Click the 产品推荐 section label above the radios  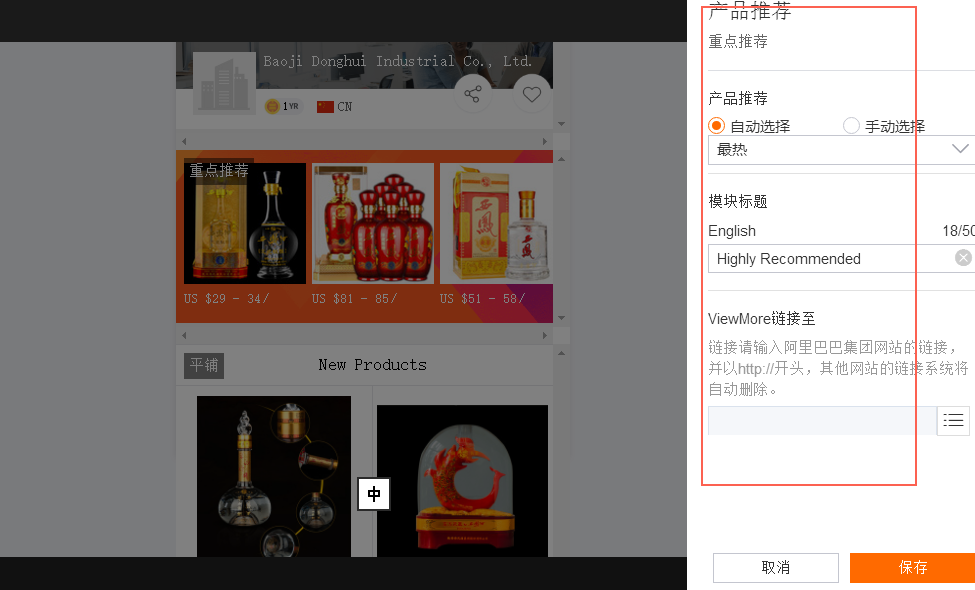click(x=738, y=98)
